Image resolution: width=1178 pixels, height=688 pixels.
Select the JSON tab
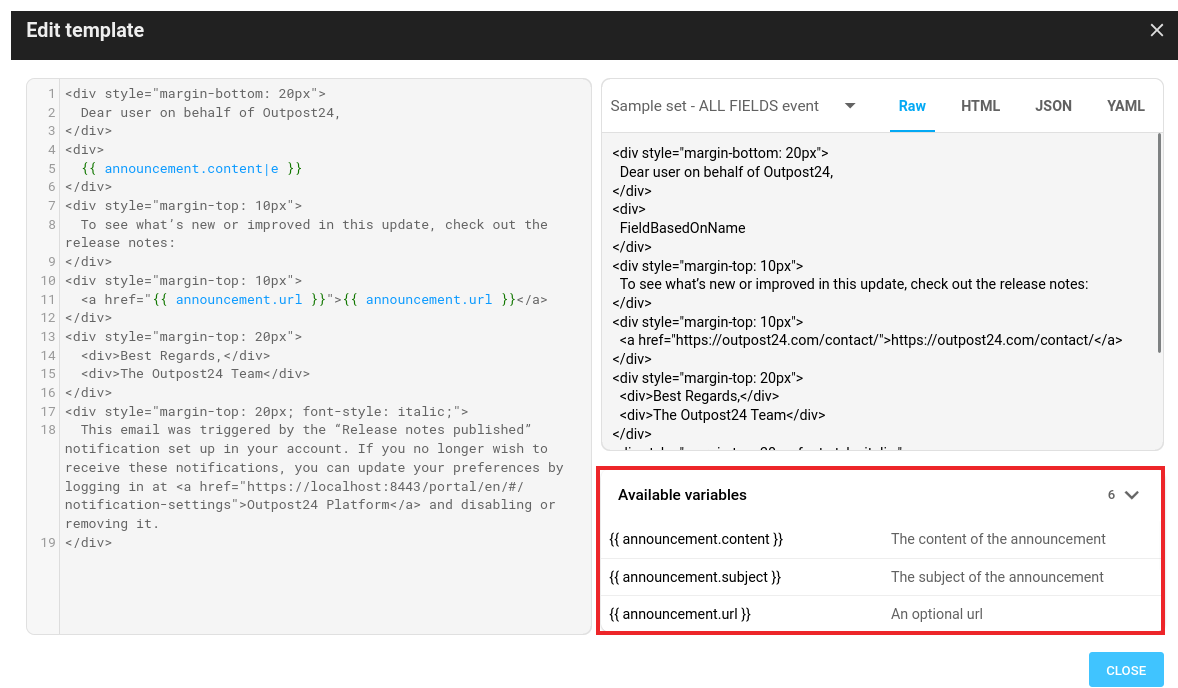point(1053,106)
